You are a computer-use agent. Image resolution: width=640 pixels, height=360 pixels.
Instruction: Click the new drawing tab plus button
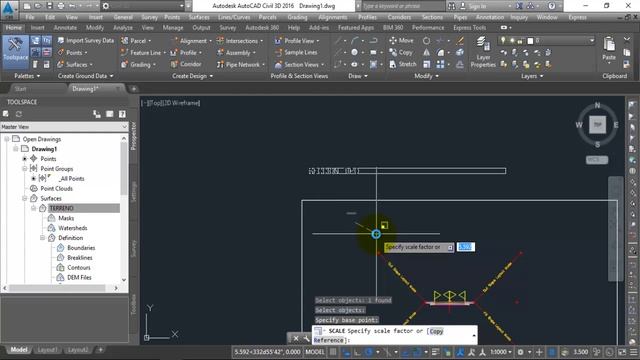click(x=133, y=89)
